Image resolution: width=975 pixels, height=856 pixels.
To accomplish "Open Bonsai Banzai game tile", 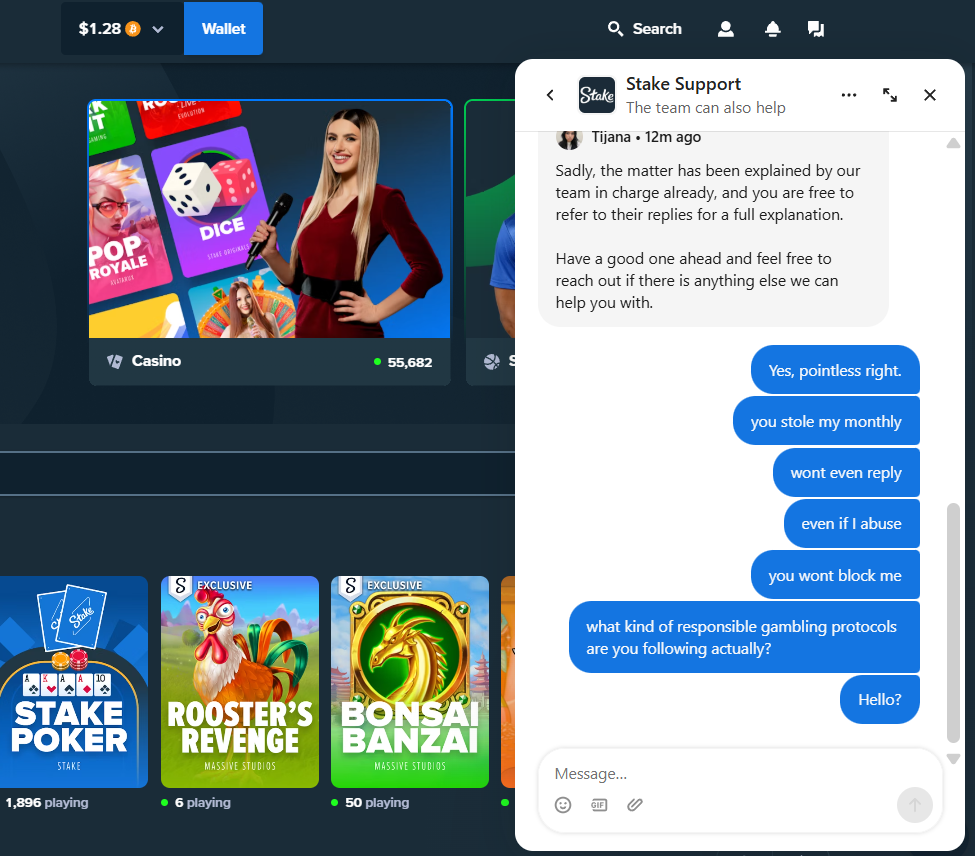I will 410,682.
